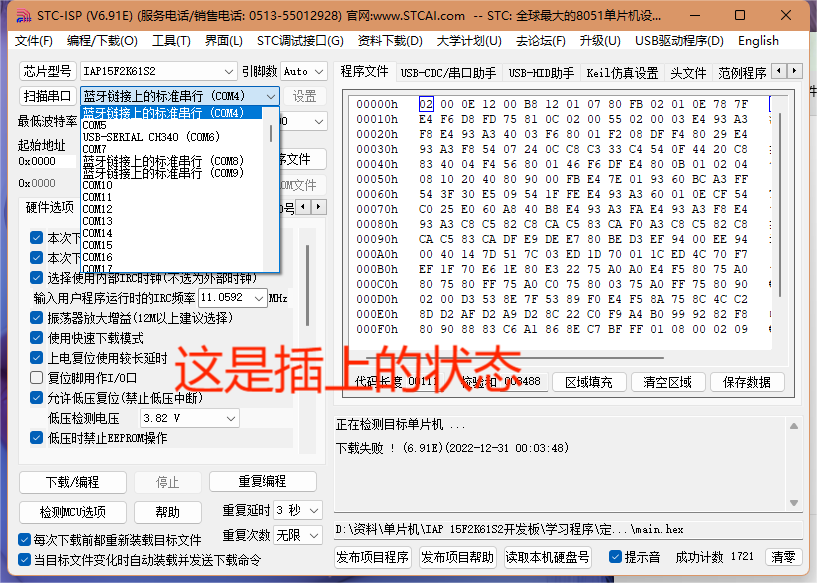
Task: Toggle 振荡器放大增益 checkbox
Action: pyautogui.click(x=36, y=318)
